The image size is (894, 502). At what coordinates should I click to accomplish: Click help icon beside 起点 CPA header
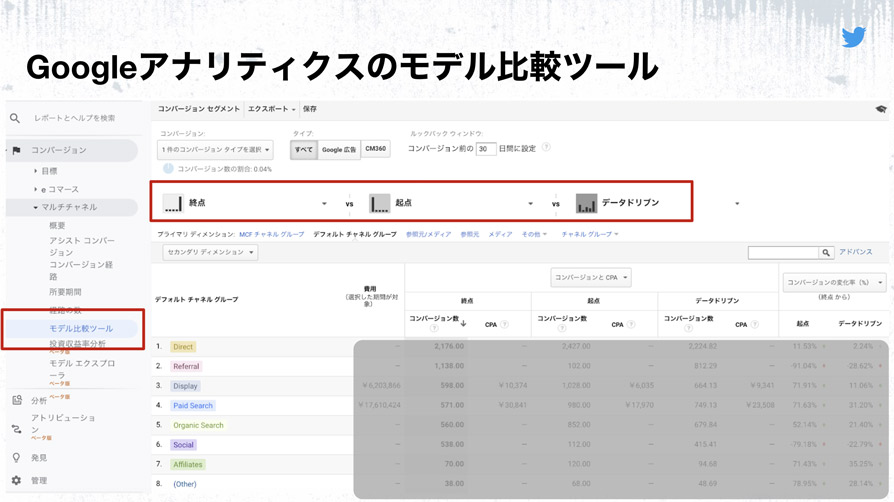coord(631,324)
